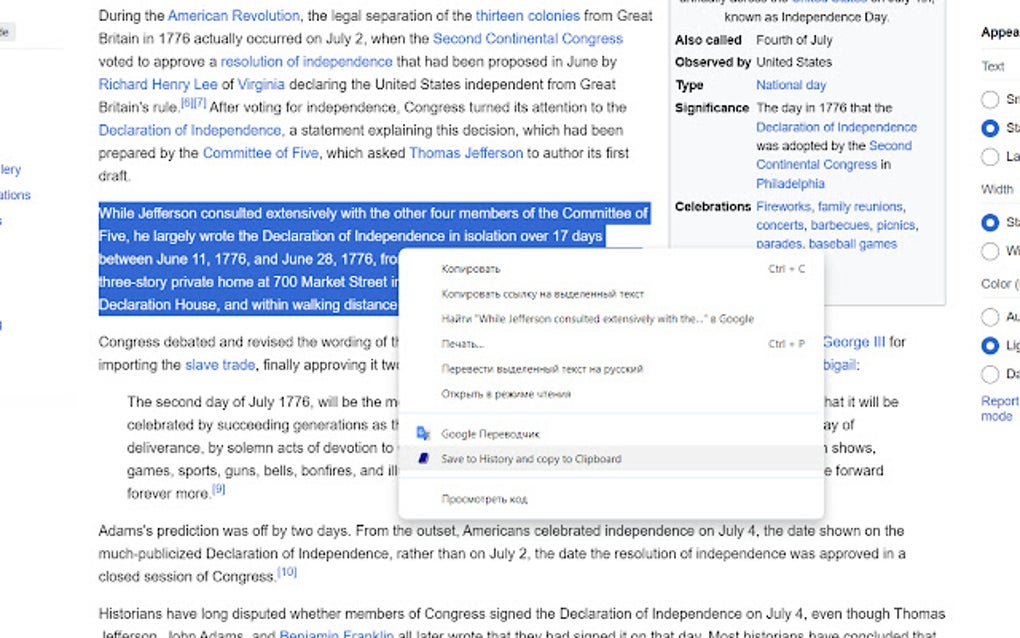Select the Small text size option
Screen dimensions: 1020x638
click(x=990, y=100)
